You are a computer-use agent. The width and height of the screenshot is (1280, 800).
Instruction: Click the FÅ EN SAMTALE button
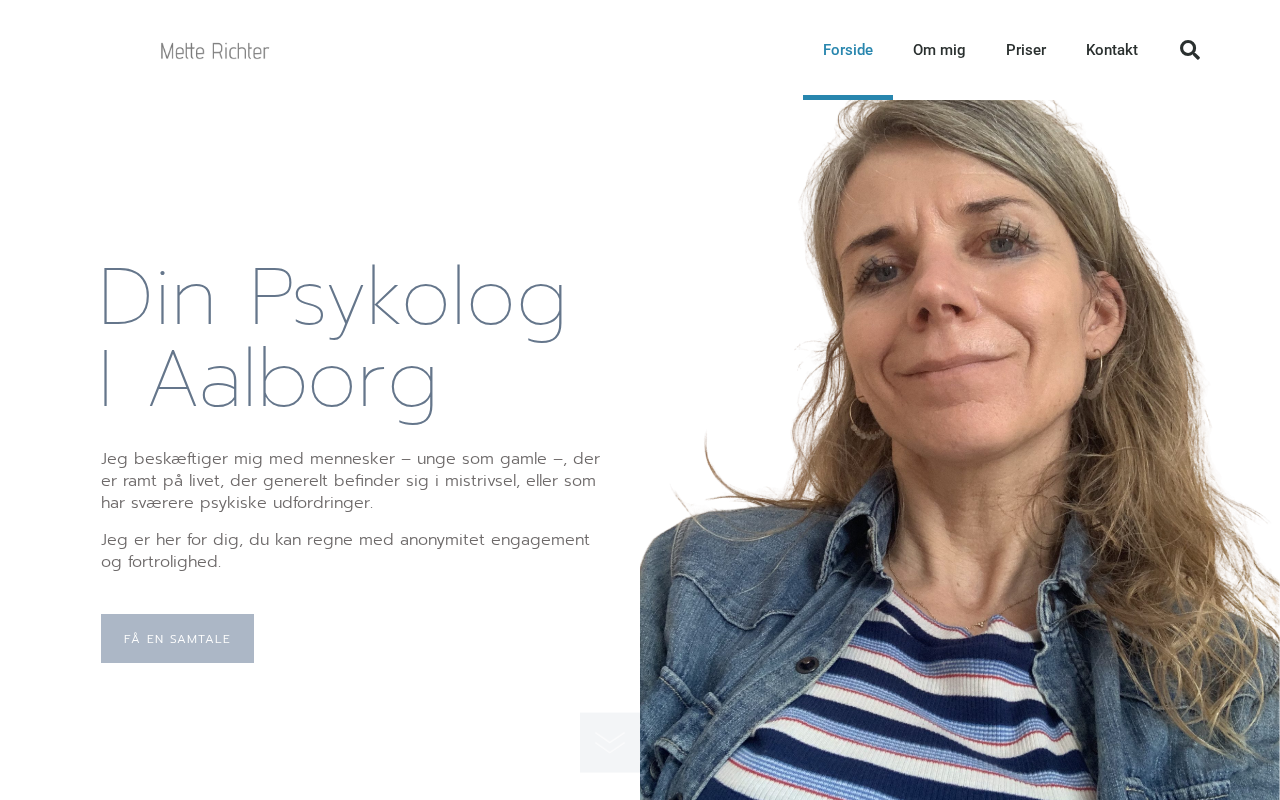[x=177, y=638]
